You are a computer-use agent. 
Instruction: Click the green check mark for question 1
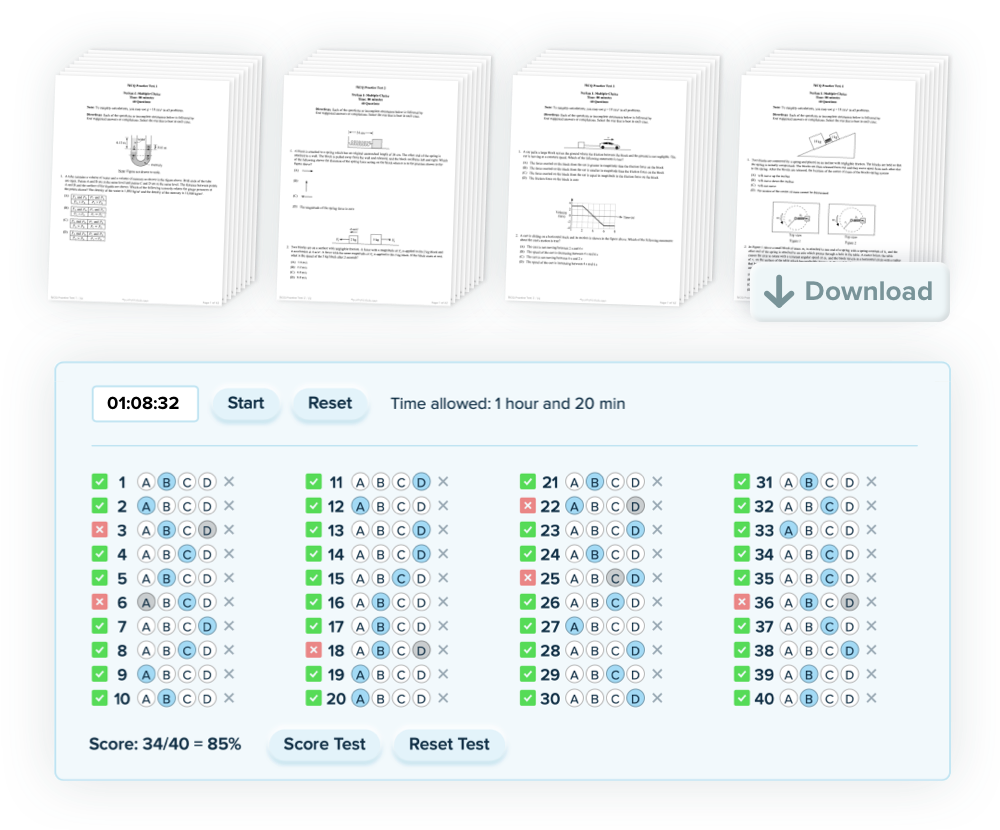(x=99, y=482)
